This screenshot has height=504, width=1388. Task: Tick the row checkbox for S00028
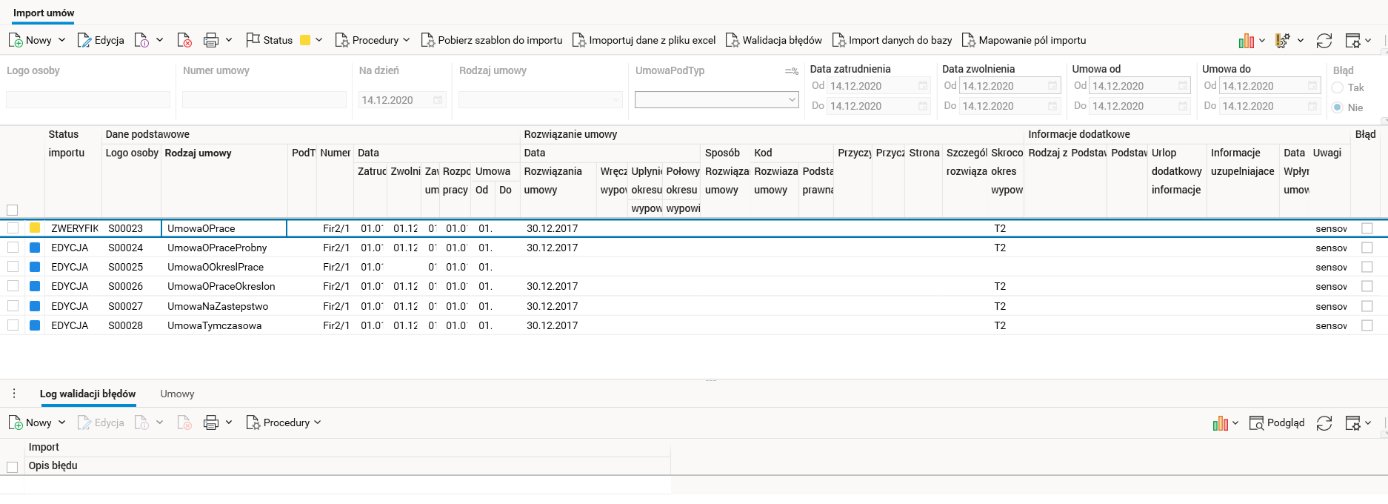pyautogui.click(x=12, y=325)
